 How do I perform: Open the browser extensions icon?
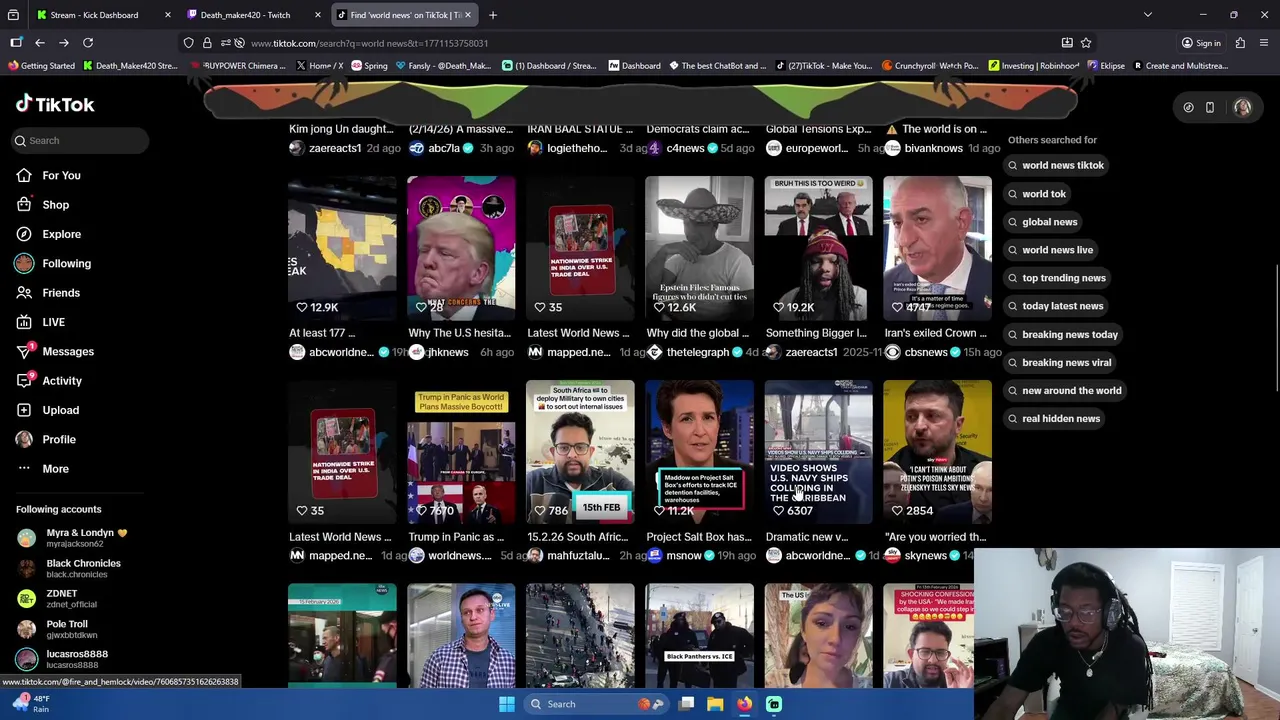tap(1240, 43)
